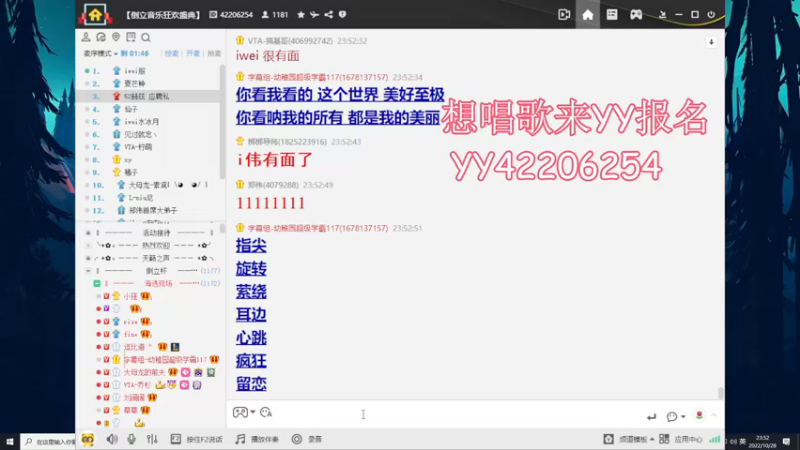Open the video screen icon in title bar
The image size is (800, 450).
(x=564, y=14)
